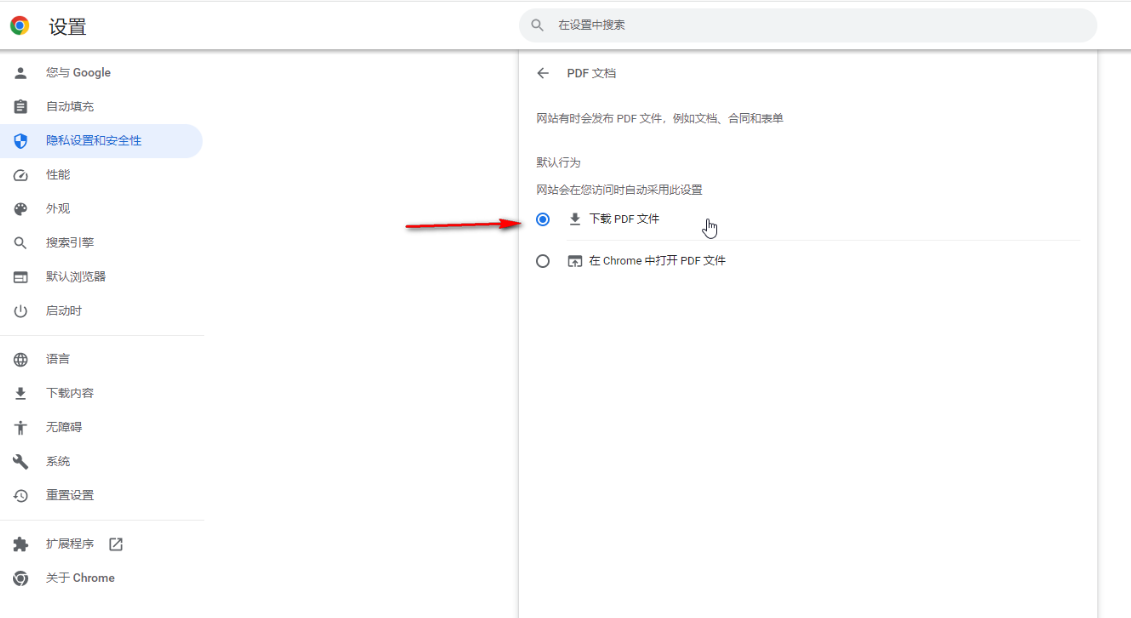
Task: Click the globe icon for 语言
Action: [20, 359]
